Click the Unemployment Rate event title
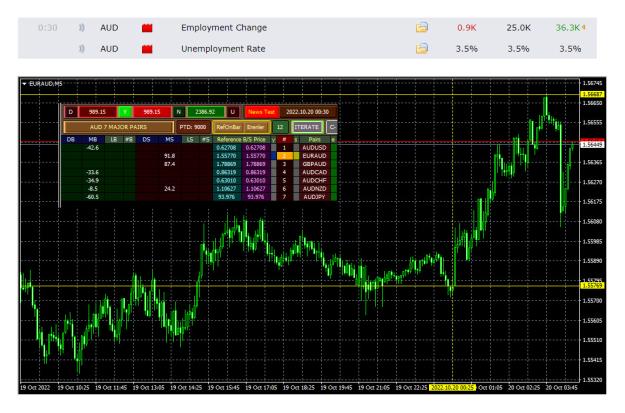 pyautogui.click(x=223, y=49)
